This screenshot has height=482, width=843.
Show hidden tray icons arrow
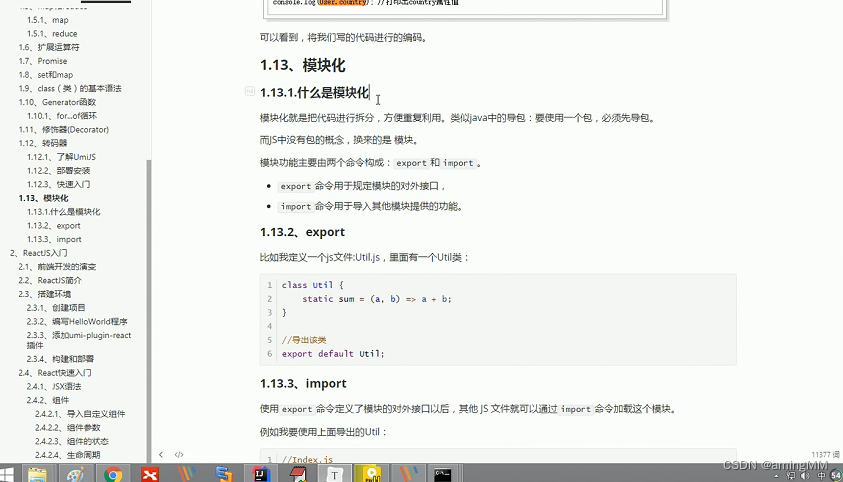776,476
